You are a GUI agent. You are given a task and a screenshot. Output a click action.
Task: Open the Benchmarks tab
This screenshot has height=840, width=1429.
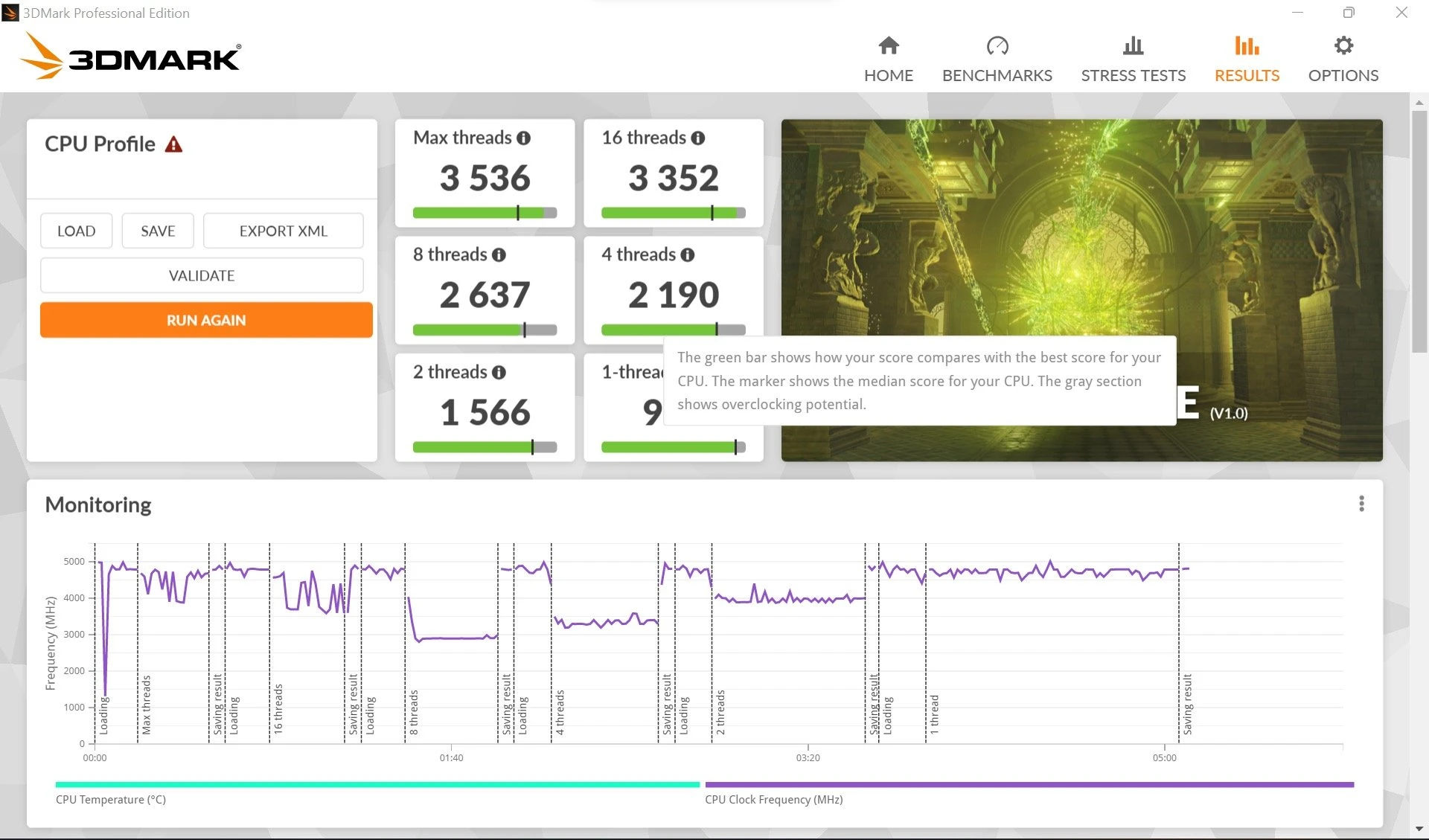(x=997, y=60)
